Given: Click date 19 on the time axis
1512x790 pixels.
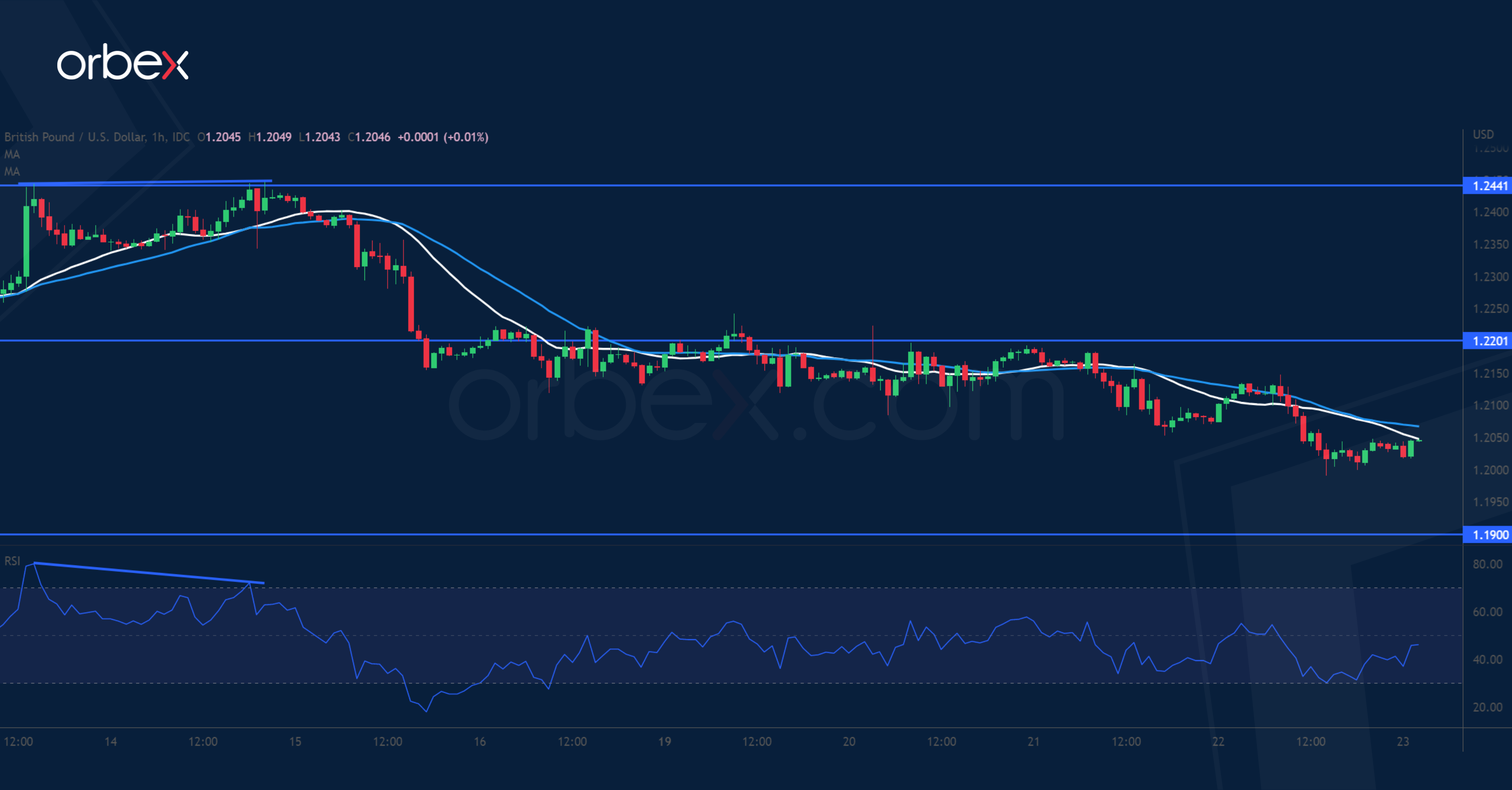Looking at the screenshot, I should coord(664,741).
